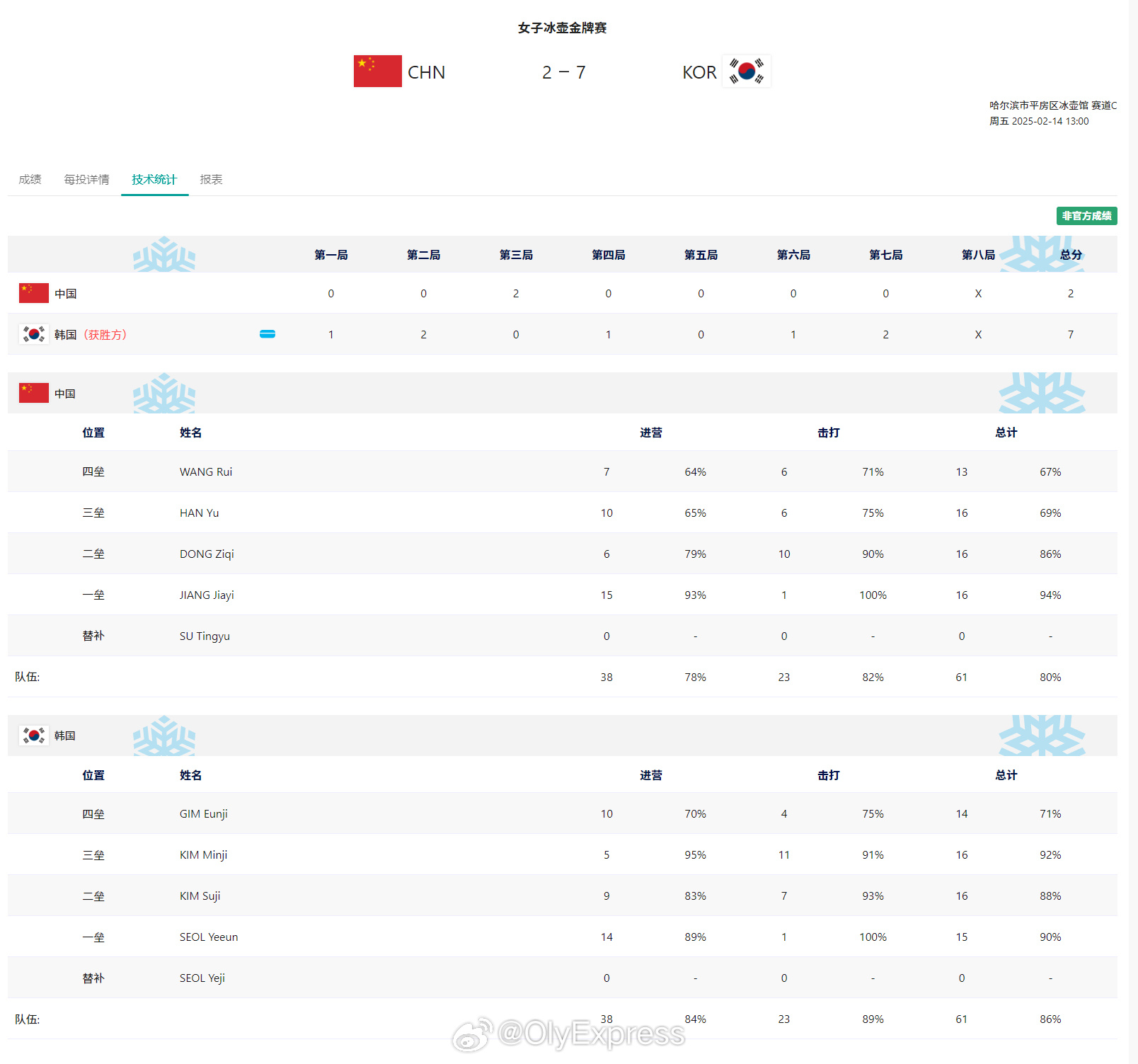
Task: Click the player name JIANG Jiayi
Action: 207,595
